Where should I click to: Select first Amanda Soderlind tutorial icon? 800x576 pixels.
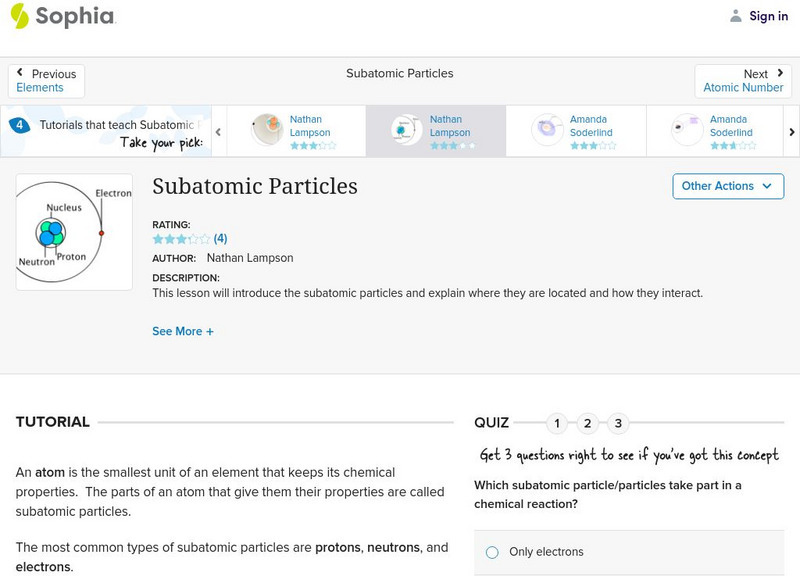coord(548,131)
